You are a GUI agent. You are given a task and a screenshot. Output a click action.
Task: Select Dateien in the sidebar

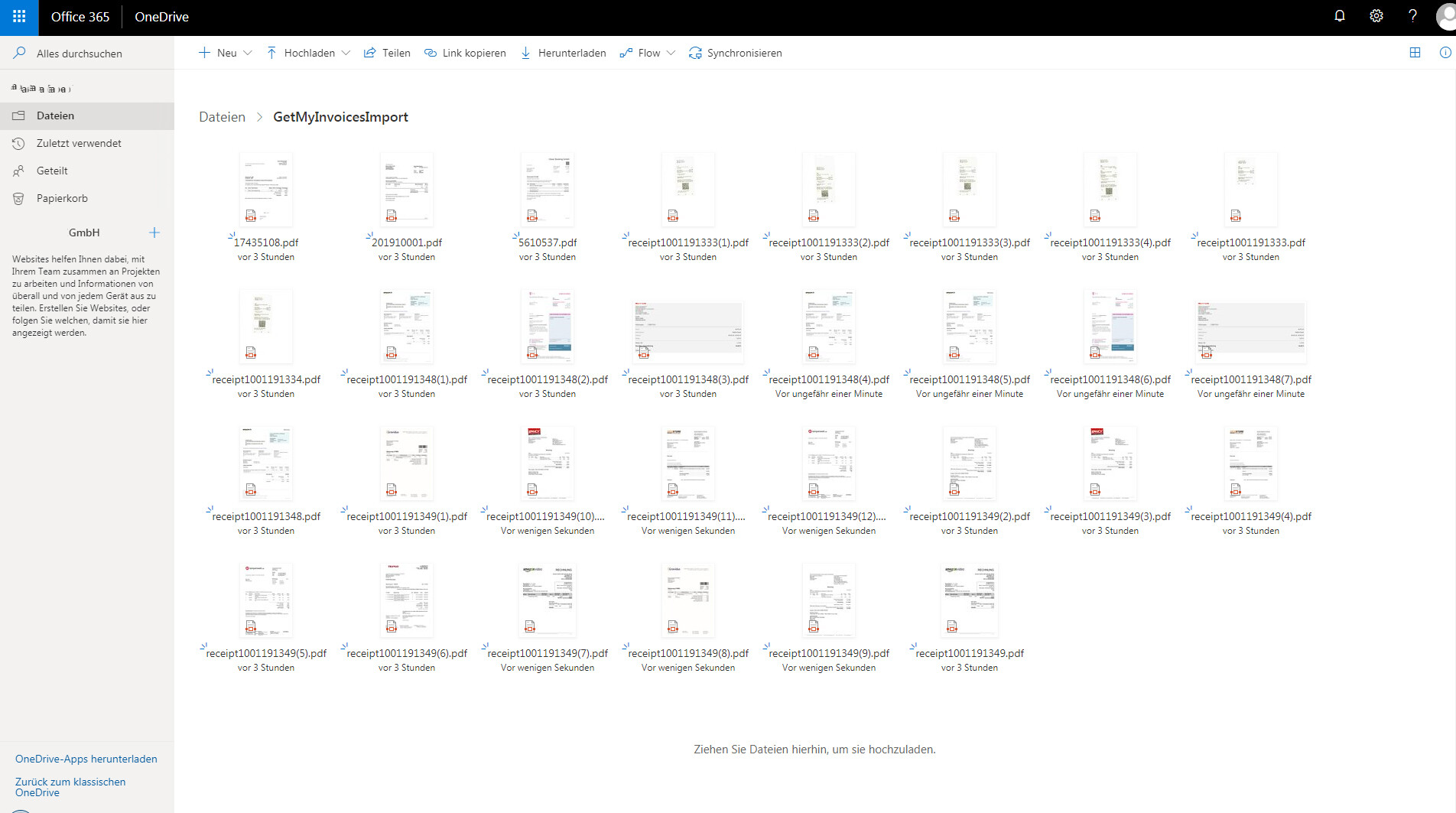(87, 115)
